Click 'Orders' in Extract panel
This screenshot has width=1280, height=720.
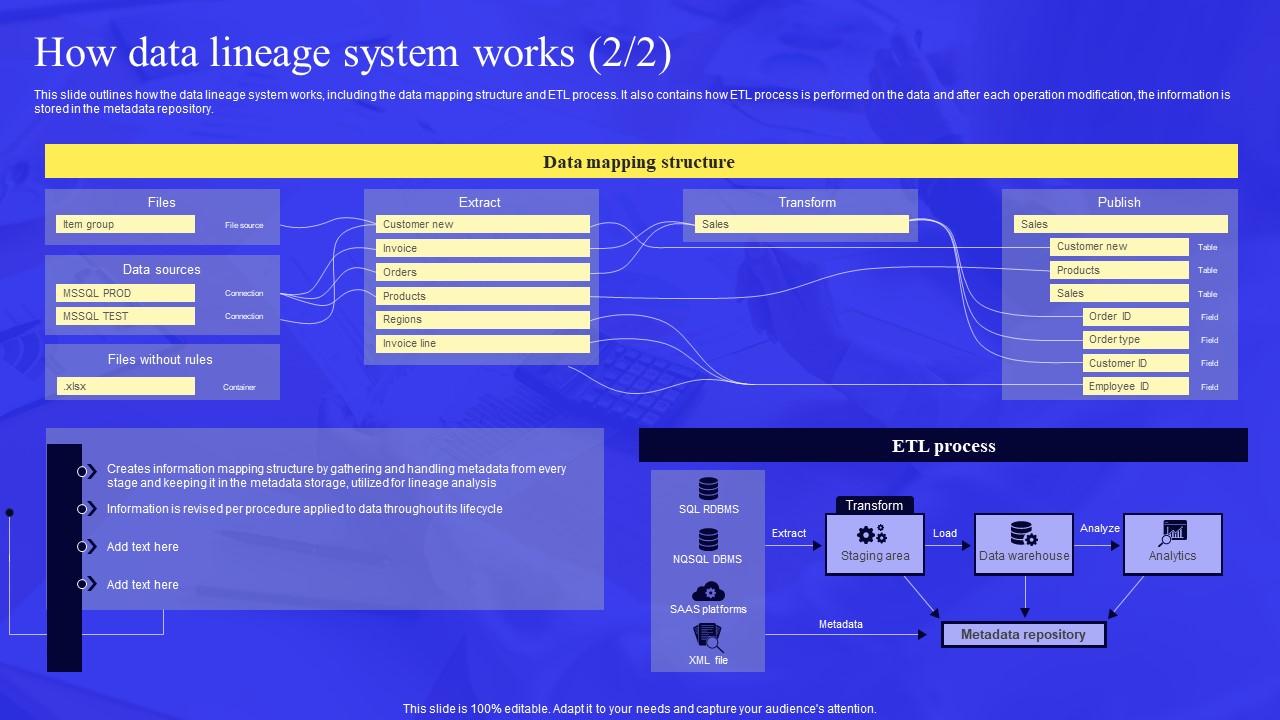coord(483,272)
